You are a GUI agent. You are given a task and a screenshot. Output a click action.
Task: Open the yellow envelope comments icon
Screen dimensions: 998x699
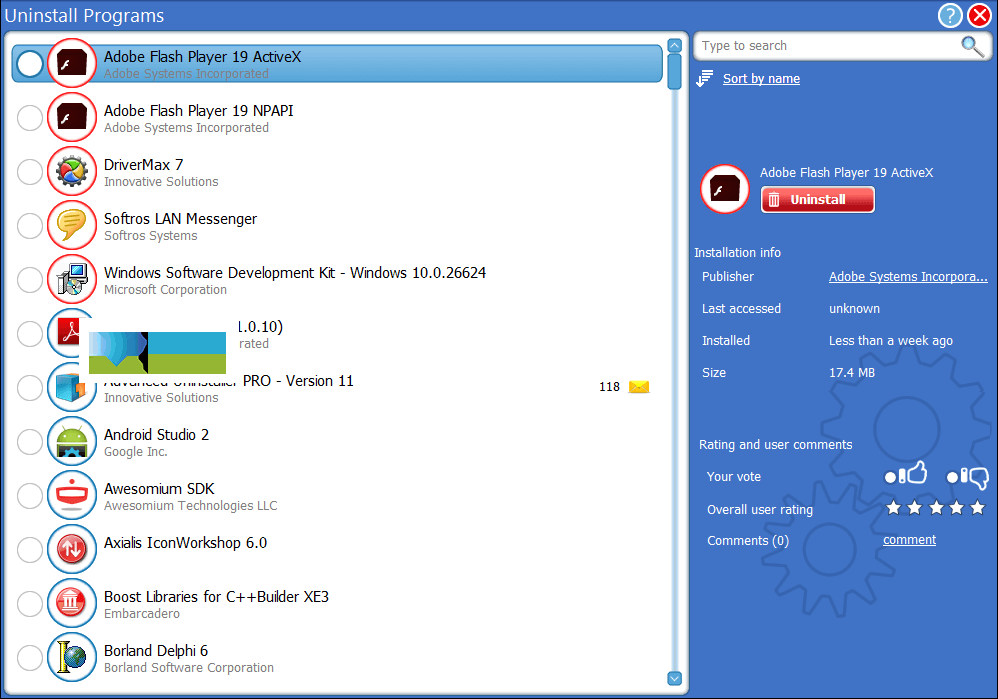click(639, 387)
